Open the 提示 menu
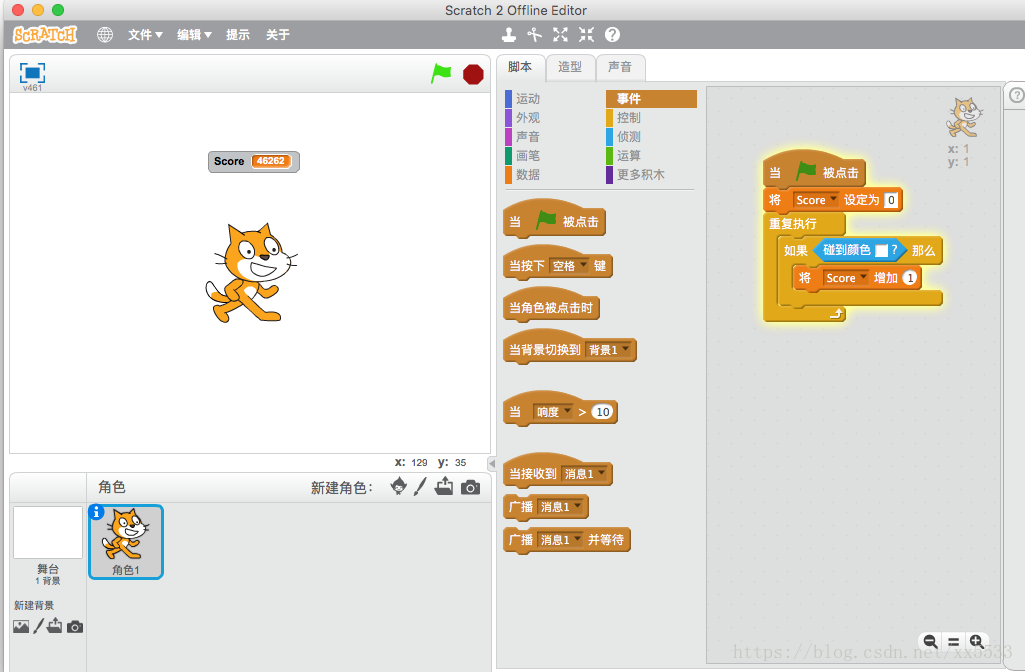This screenshot has width=1025, height=672. pos(238,35)
